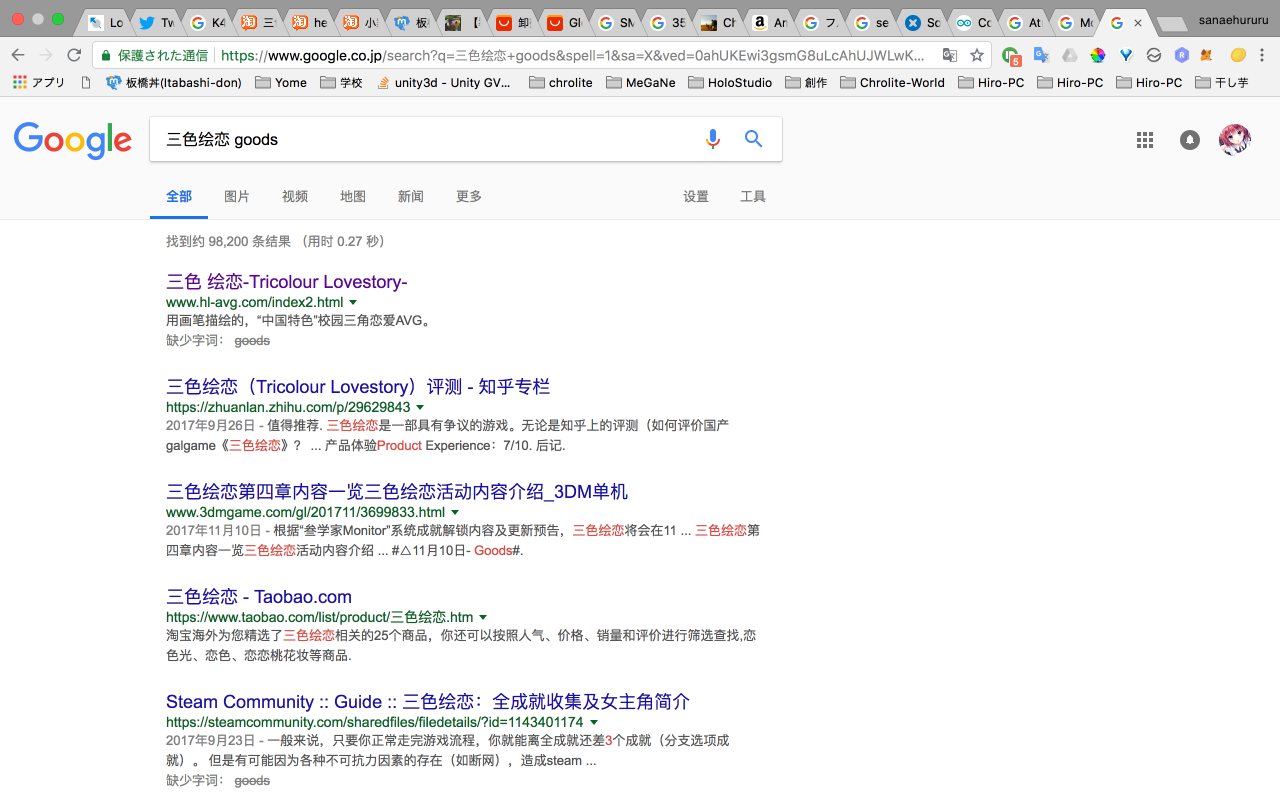
Task: Click the blue search magnifier icon
Action: point(754,139)
